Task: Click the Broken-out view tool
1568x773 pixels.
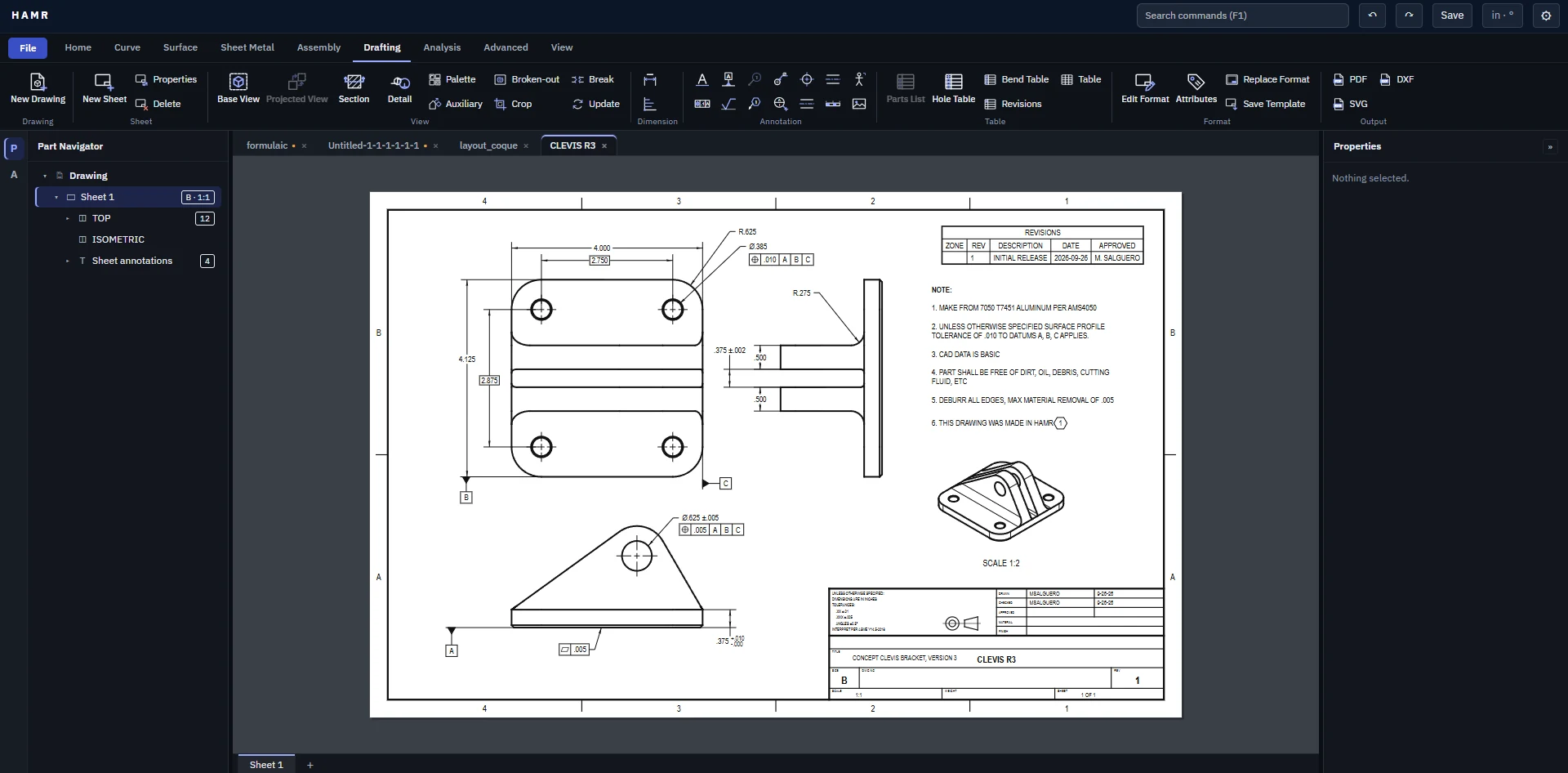Action: [527, 79]
